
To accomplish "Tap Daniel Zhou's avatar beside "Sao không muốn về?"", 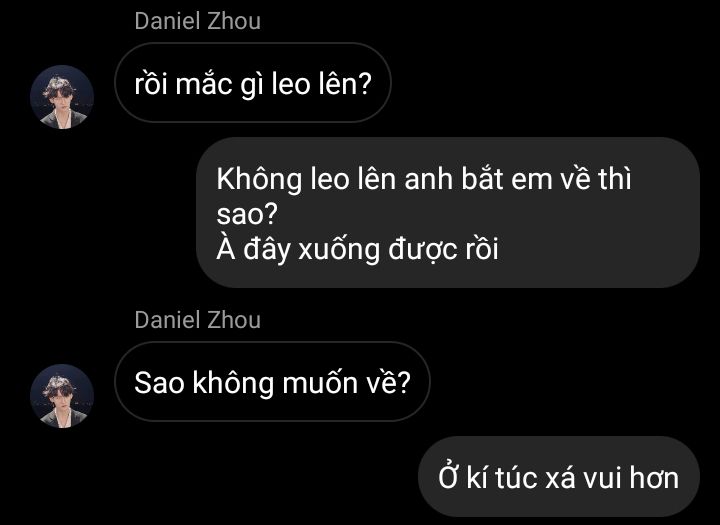I will [62, 396].
